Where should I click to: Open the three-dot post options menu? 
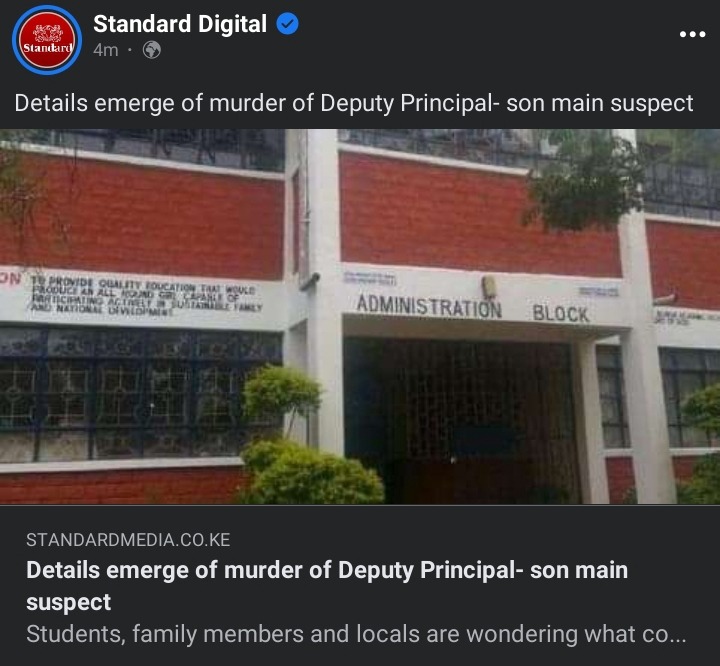click(692, 34)
